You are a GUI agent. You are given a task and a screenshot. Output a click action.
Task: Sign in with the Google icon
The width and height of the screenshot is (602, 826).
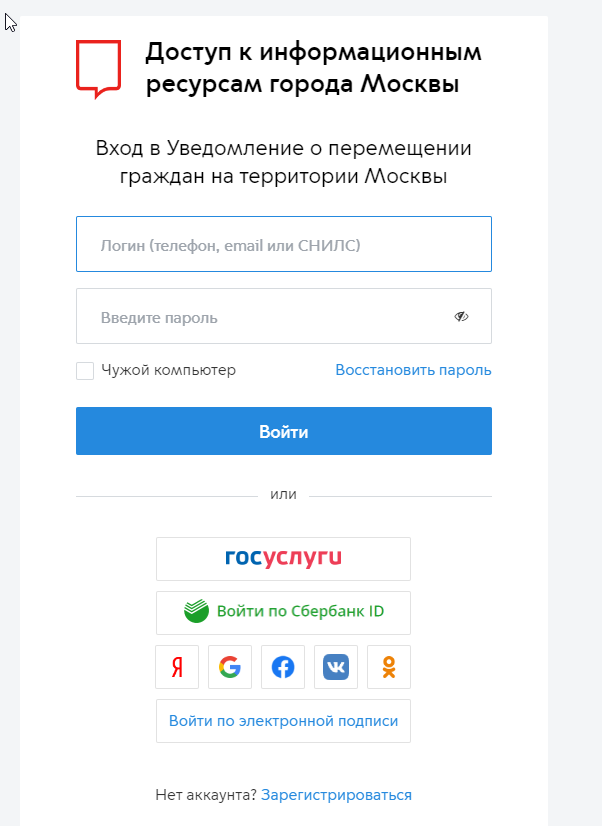click(x=230, y=667)
